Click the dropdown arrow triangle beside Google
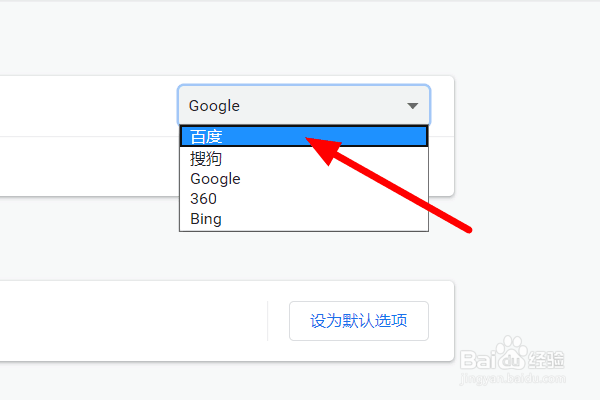600x400 pixels. [412, 106]
